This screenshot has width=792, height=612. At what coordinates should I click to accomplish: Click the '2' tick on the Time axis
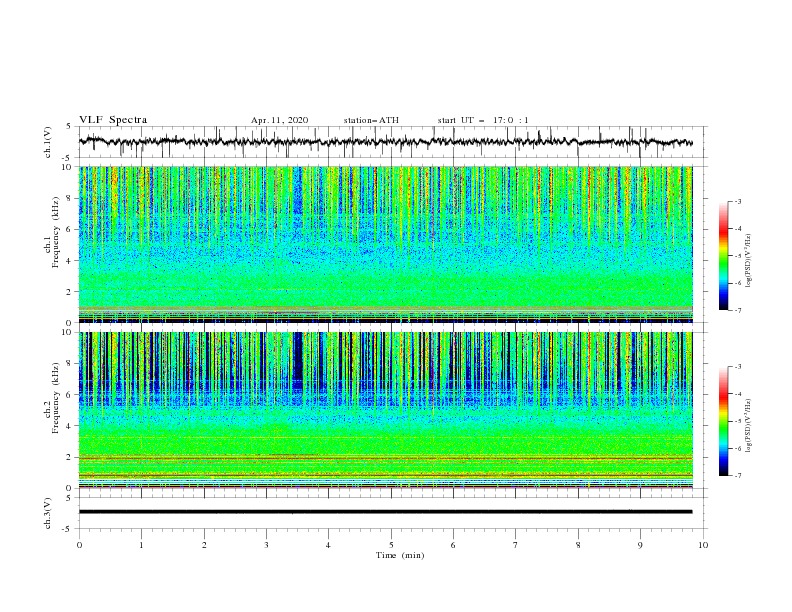click(x=204, y=545)
